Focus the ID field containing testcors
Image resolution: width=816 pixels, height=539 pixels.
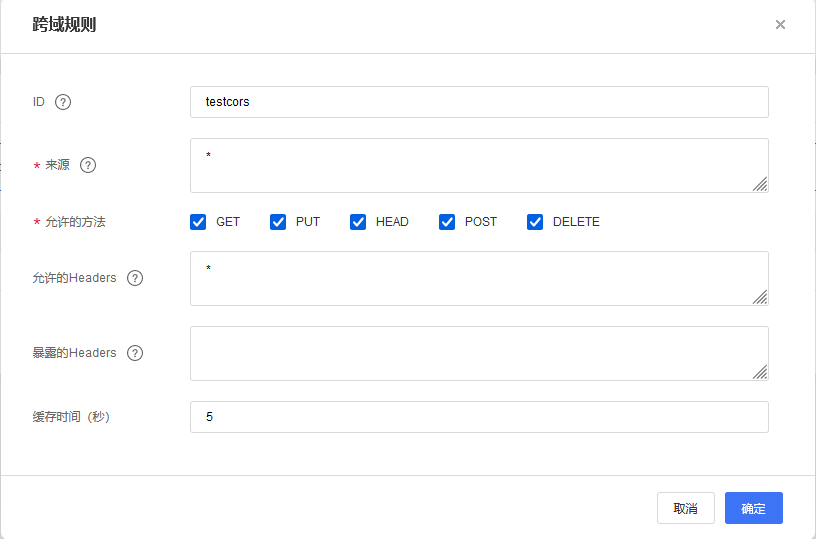coord(479,102)
